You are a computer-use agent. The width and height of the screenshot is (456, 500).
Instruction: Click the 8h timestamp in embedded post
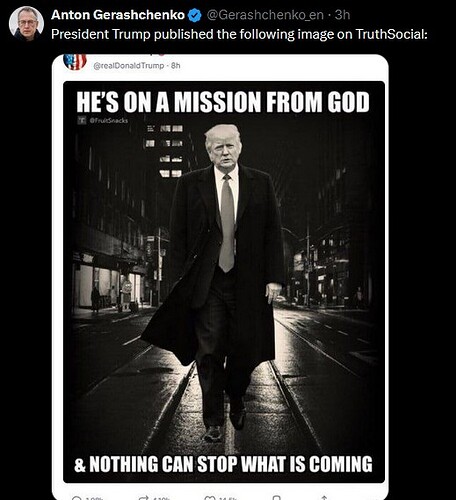point(176,66)
